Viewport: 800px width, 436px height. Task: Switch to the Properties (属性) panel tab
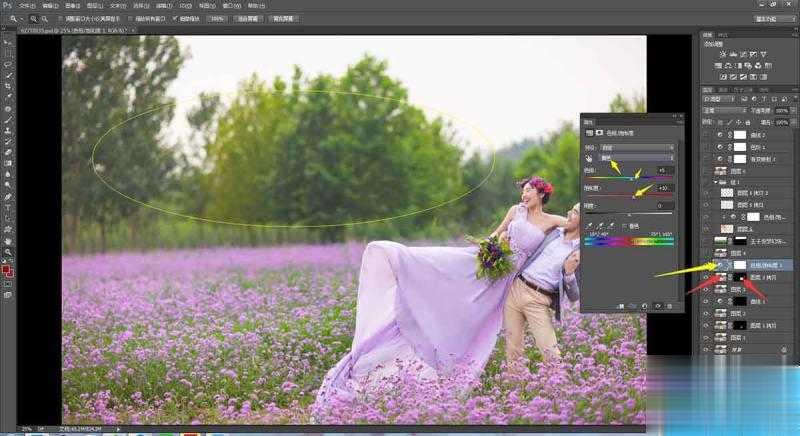click(x=588, y=122)
